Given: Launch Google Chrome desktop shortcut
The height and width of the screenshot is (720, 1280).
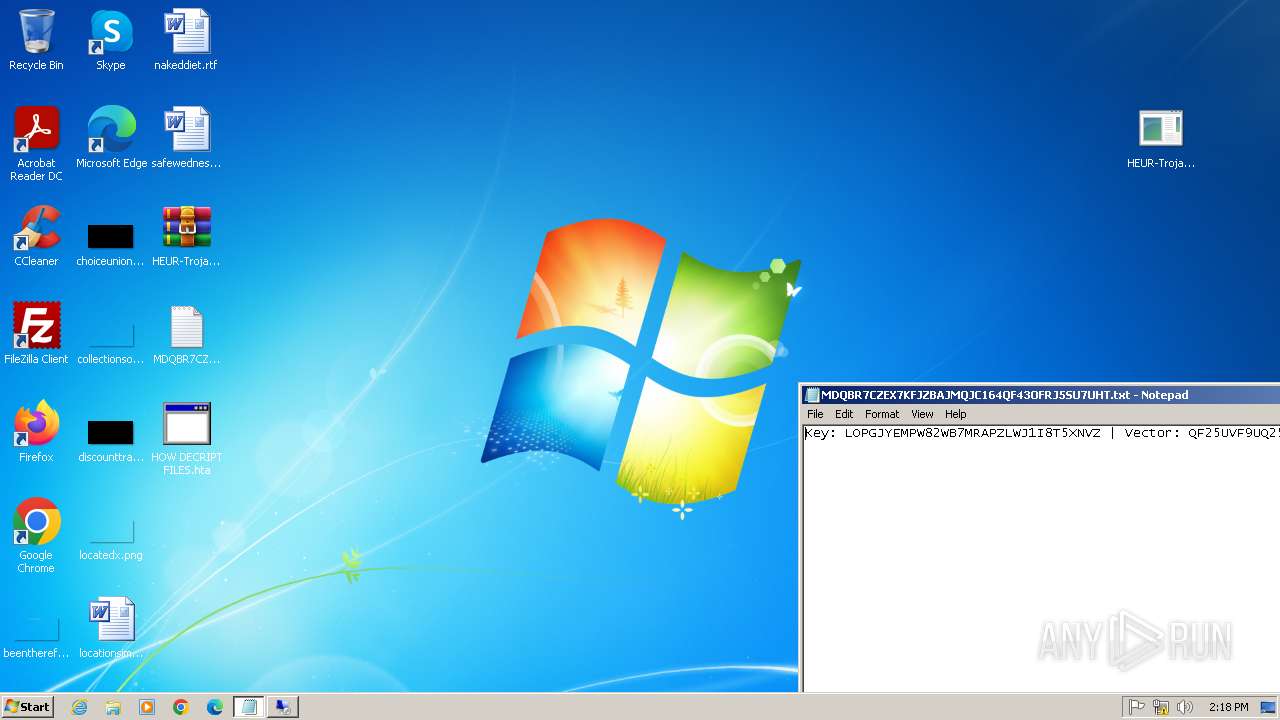Looking at the screenshot, I should pyautogui.click(x=36, y=536).
